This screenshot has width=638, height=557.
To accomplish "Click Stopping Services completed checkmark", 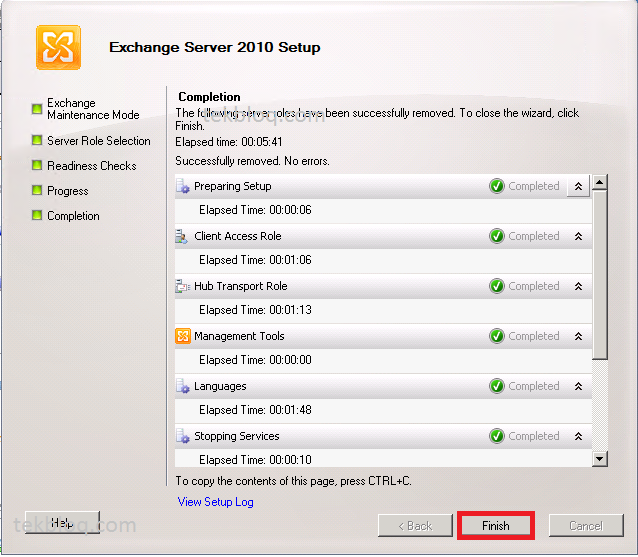I will click(497, 437).
